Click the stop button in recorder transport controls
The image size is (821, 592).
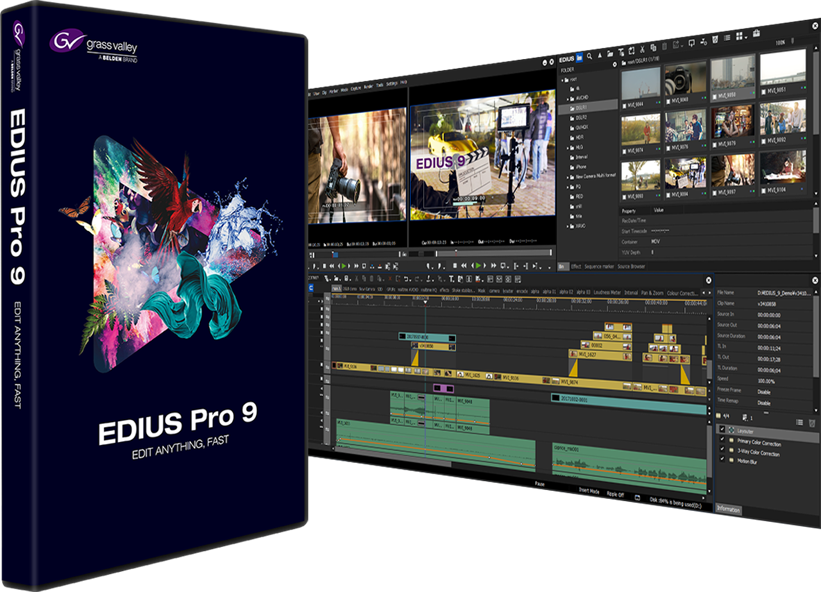click(x=455, y=266)
